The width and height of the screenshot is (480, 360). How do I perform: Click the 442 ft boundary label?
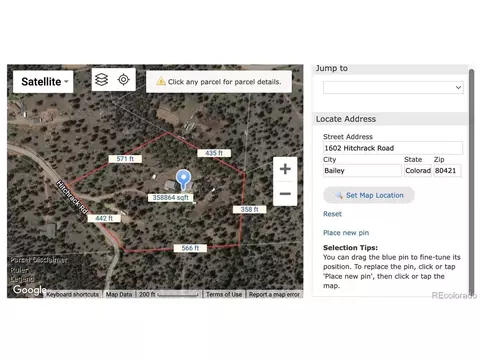tap(104, 218)
